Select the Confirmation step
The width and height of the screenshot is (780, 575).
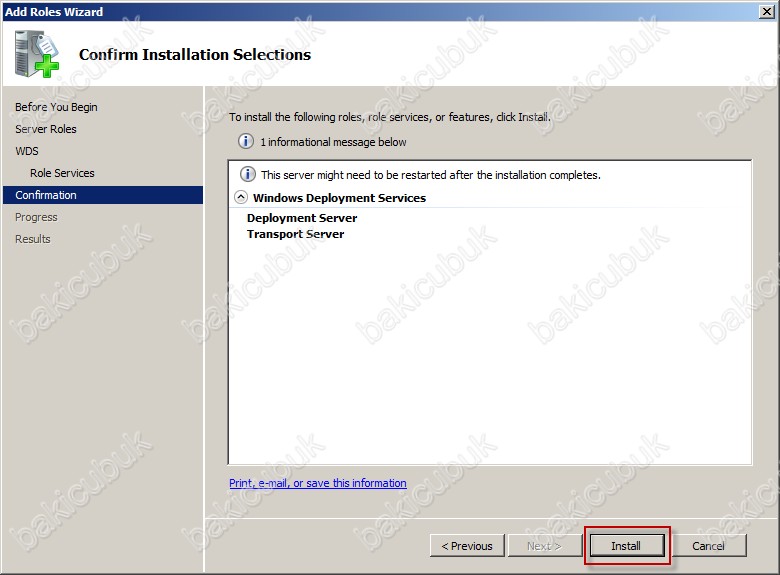pyautogui.click(x=103, y=195)
